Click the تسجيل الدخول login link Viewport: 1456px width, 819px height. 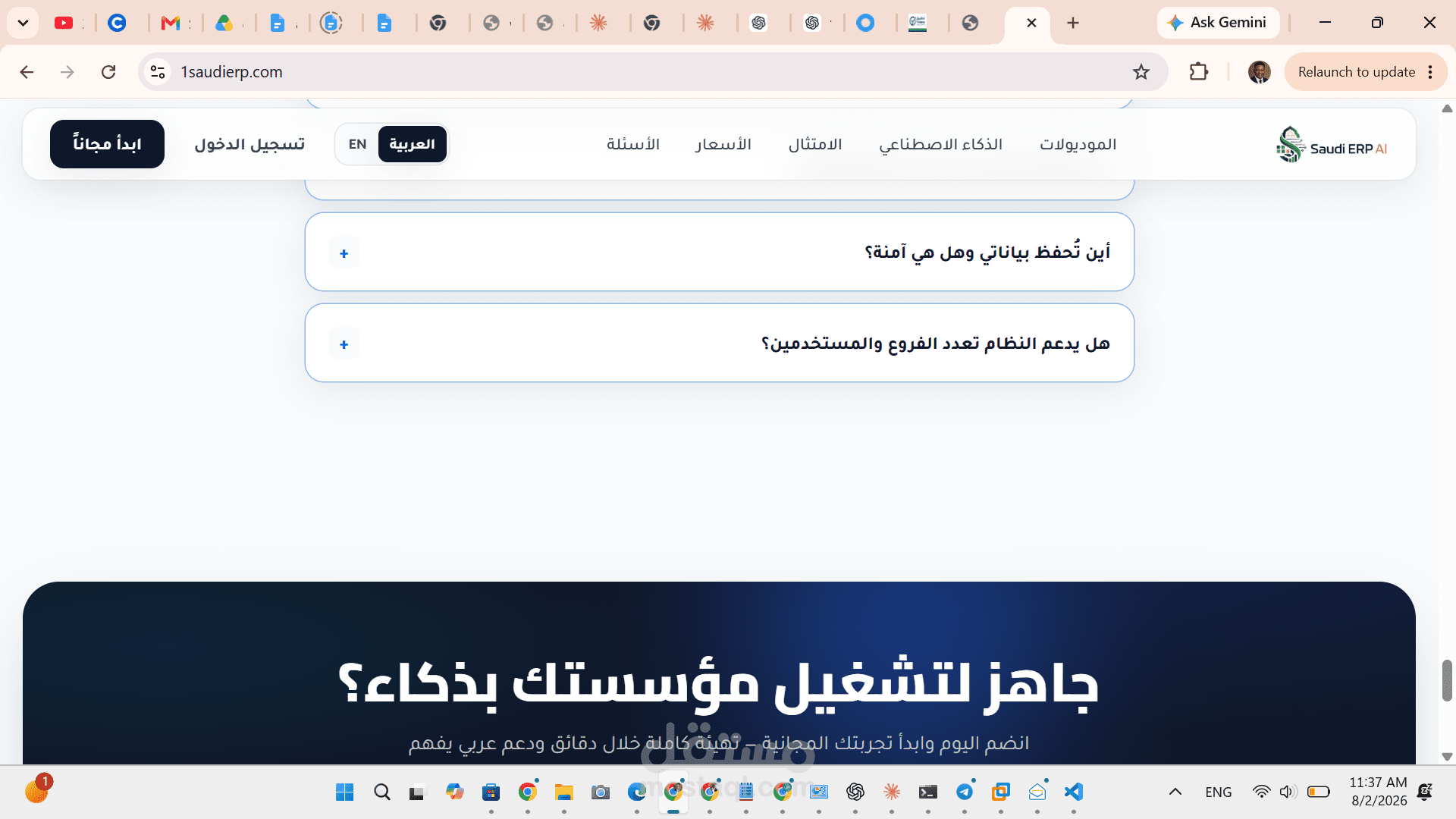point(249,144)
